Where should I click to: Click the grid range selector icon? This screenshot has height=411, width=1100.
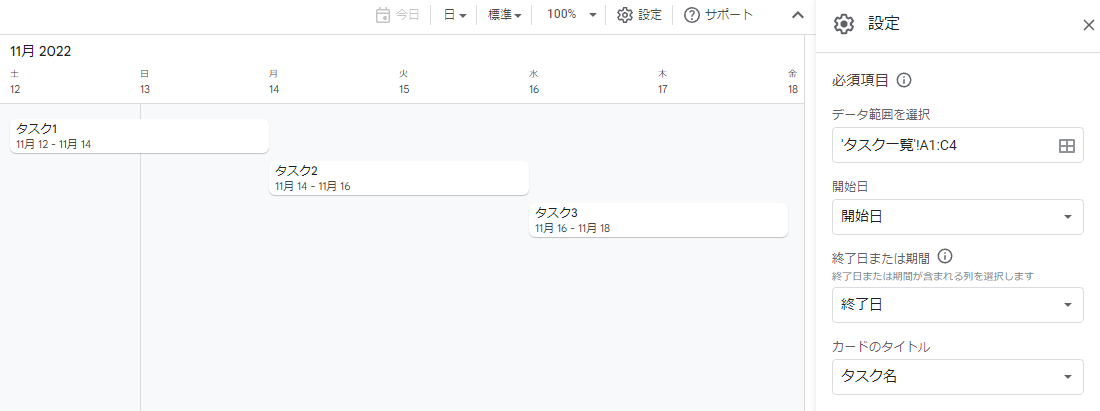click(x=1066, y=145)
